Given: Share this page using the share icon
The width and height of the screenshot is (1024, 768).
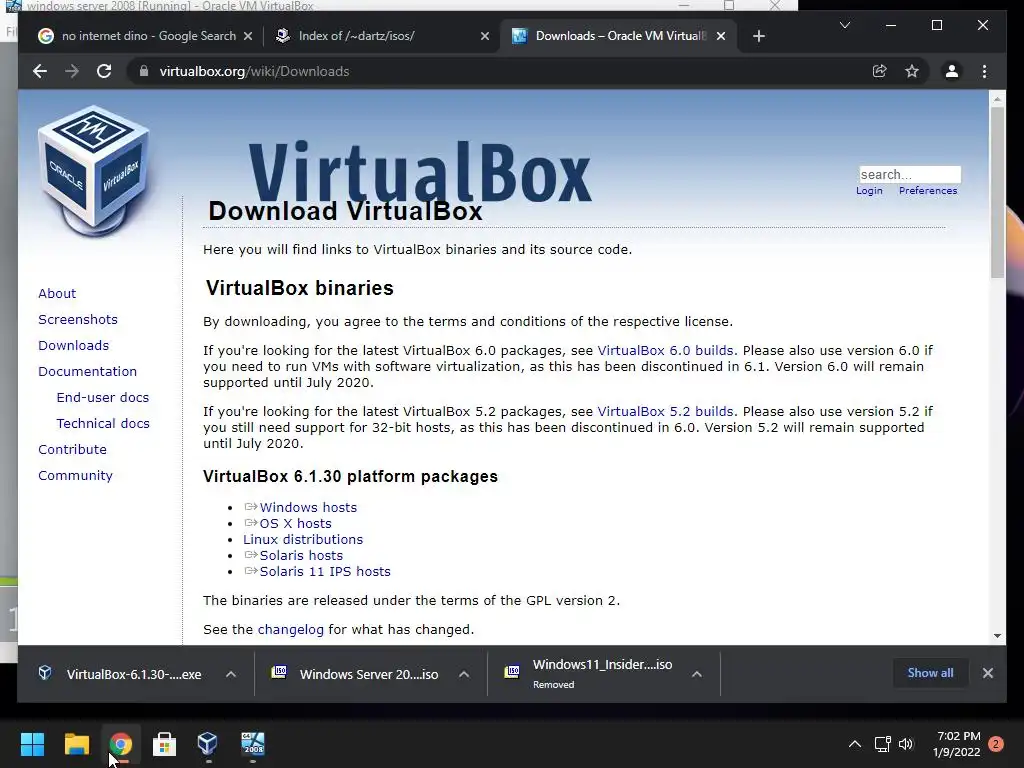Looking at the screenshot, I should tap(880, 71).
